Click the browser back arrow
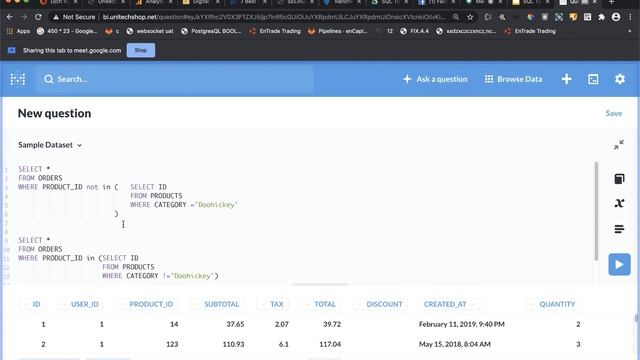The width and height of the screenshot is (640, 360). click(x=9, y=17)
